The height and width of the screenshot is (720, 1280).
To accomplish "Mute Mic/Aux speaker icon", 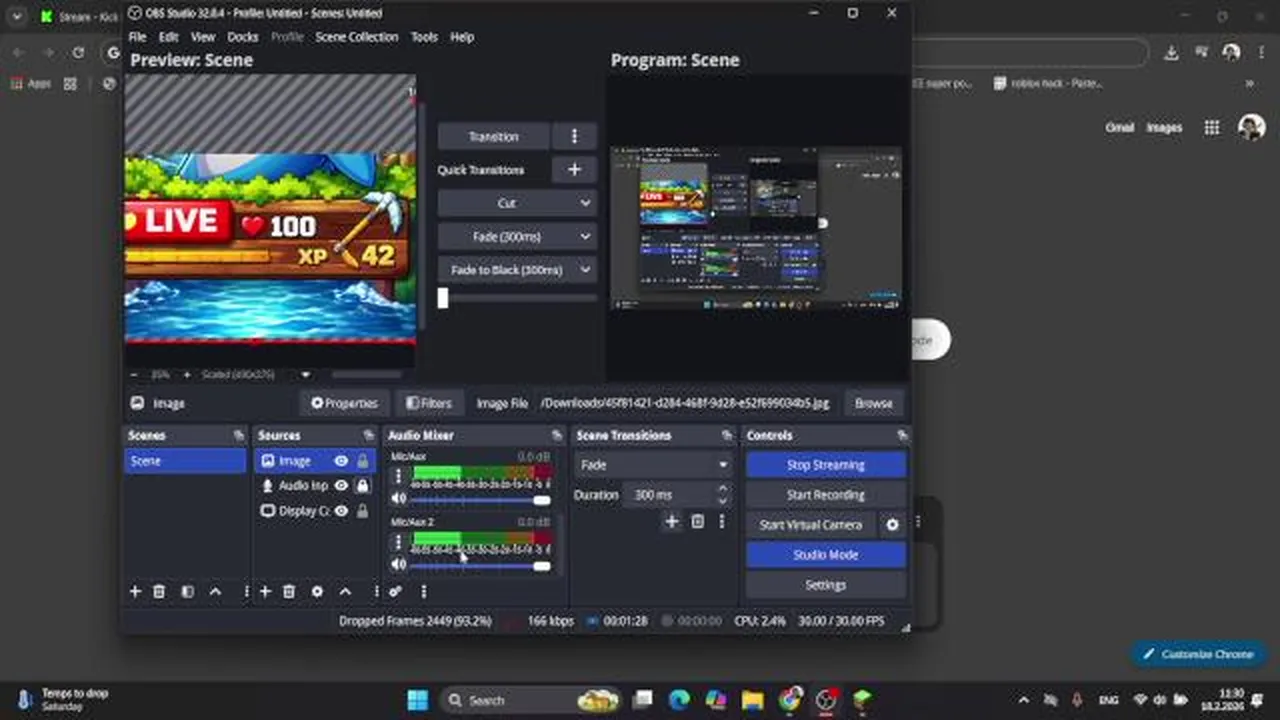I will coord(399,499).
